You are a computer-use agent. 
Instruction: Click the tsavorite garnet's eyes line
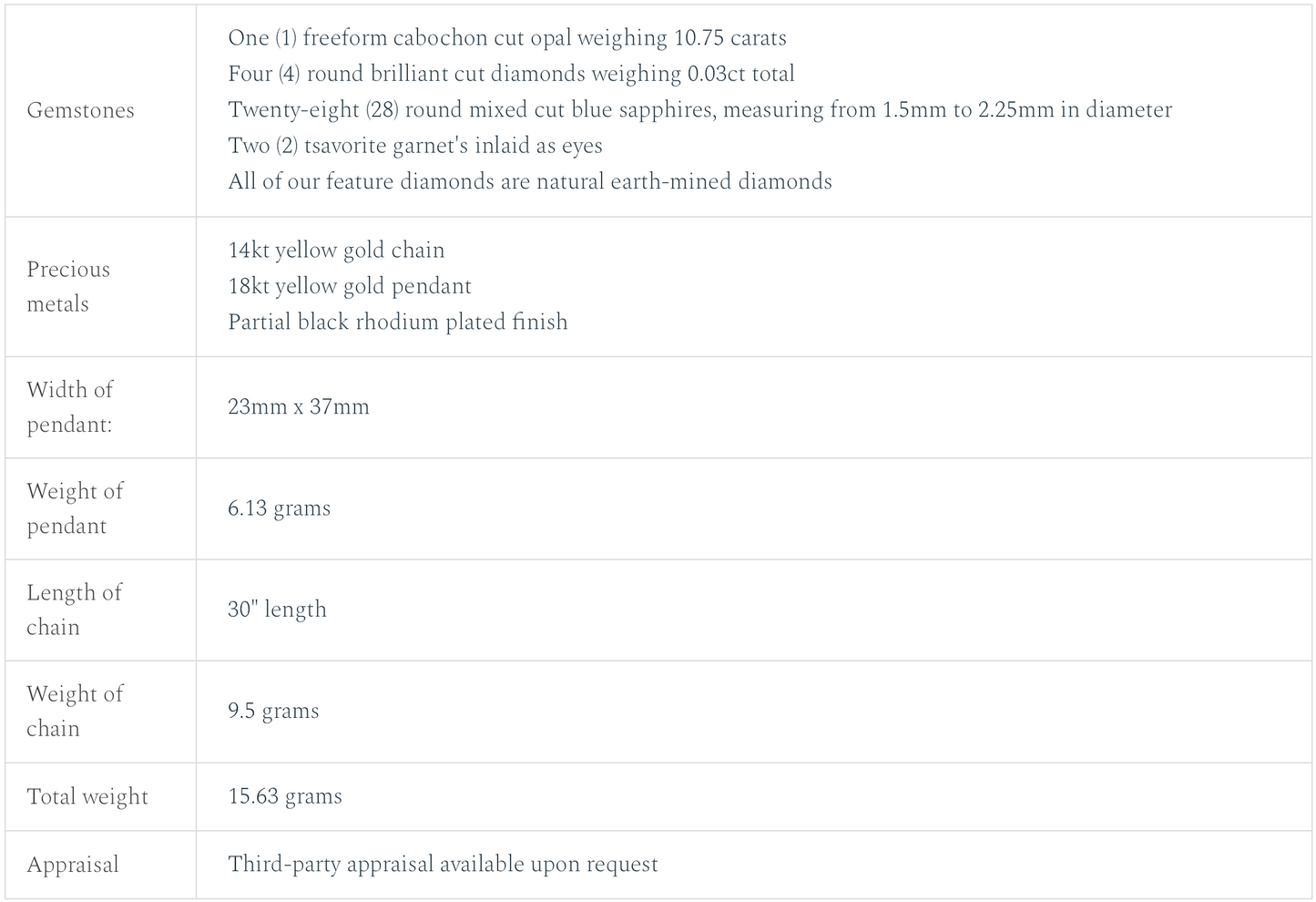pos(414,146)
